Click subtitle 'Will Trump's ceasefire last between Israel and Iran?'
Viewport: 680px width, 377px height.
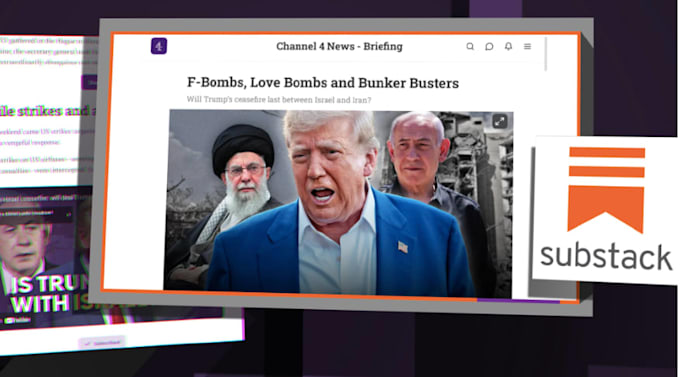pos(279,99)
